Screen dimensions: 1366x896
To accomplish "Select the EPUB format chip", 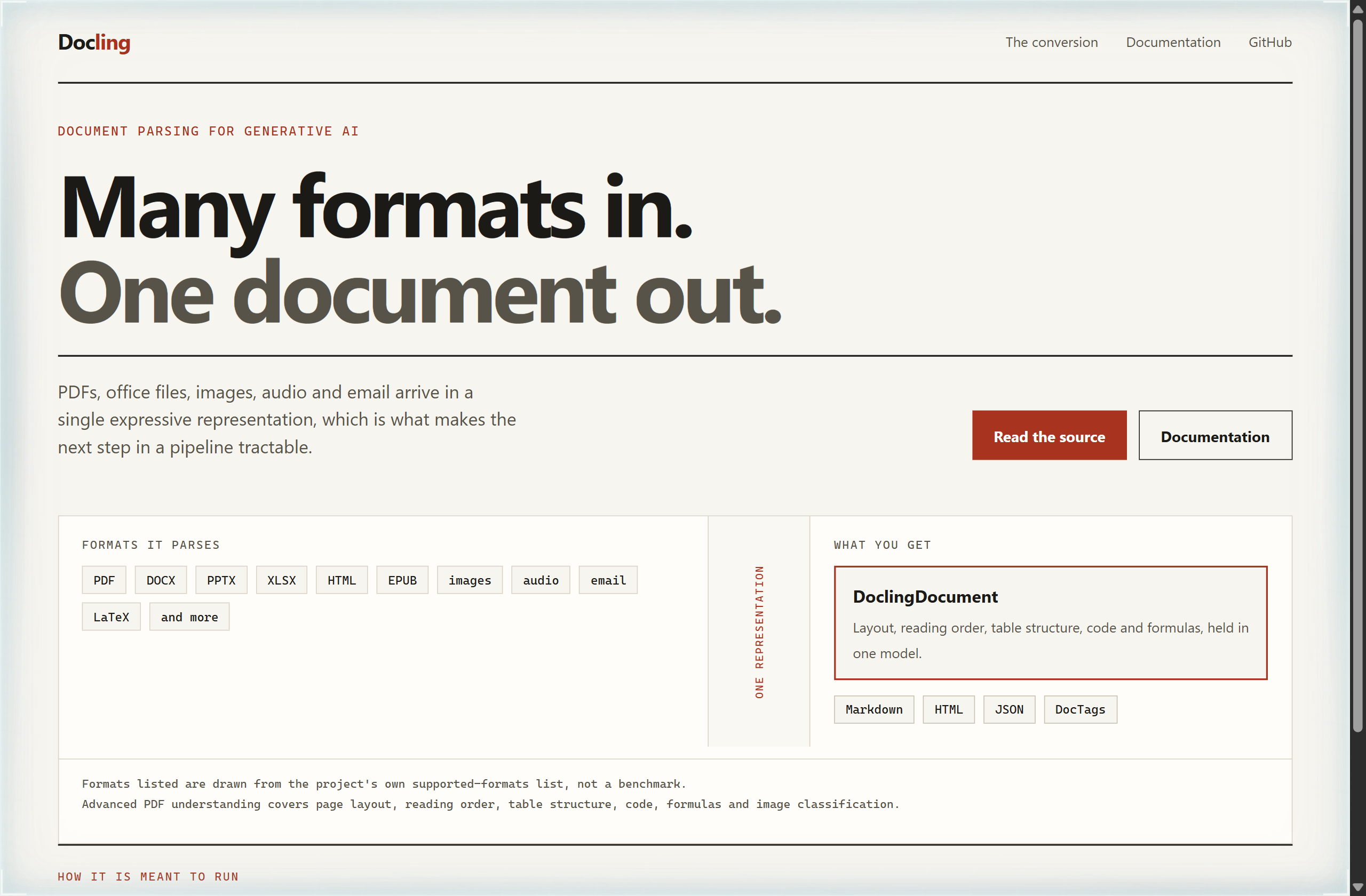I will 402,580.
